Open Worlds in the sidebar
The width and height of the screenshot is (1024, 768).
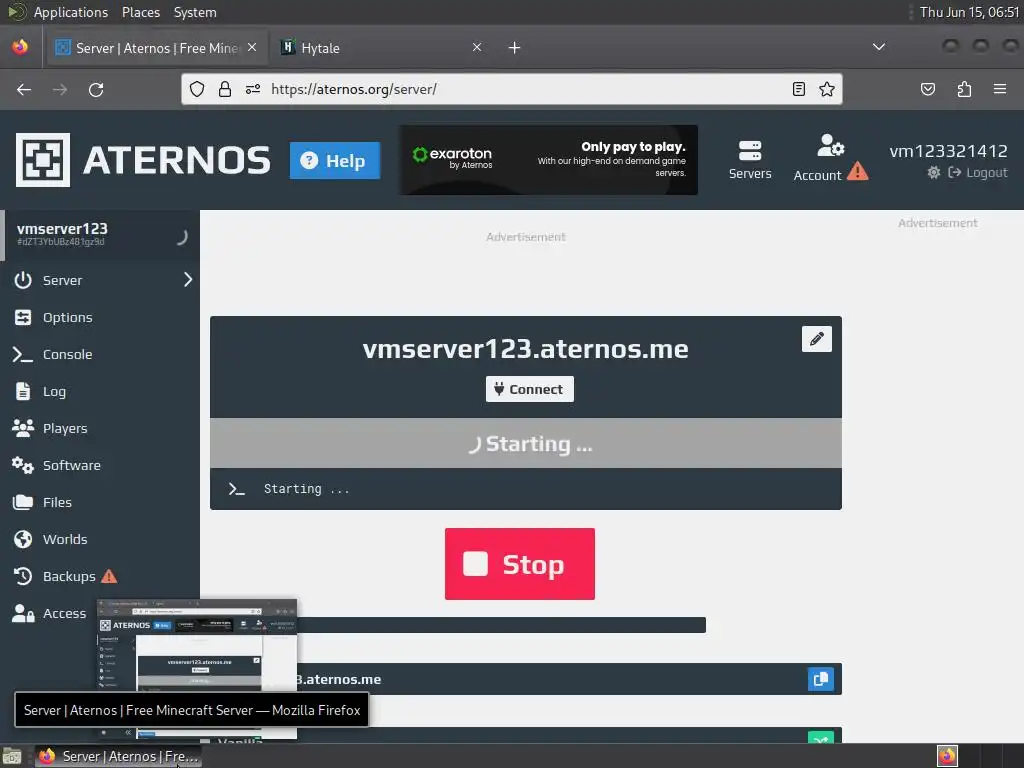[100, 539]
